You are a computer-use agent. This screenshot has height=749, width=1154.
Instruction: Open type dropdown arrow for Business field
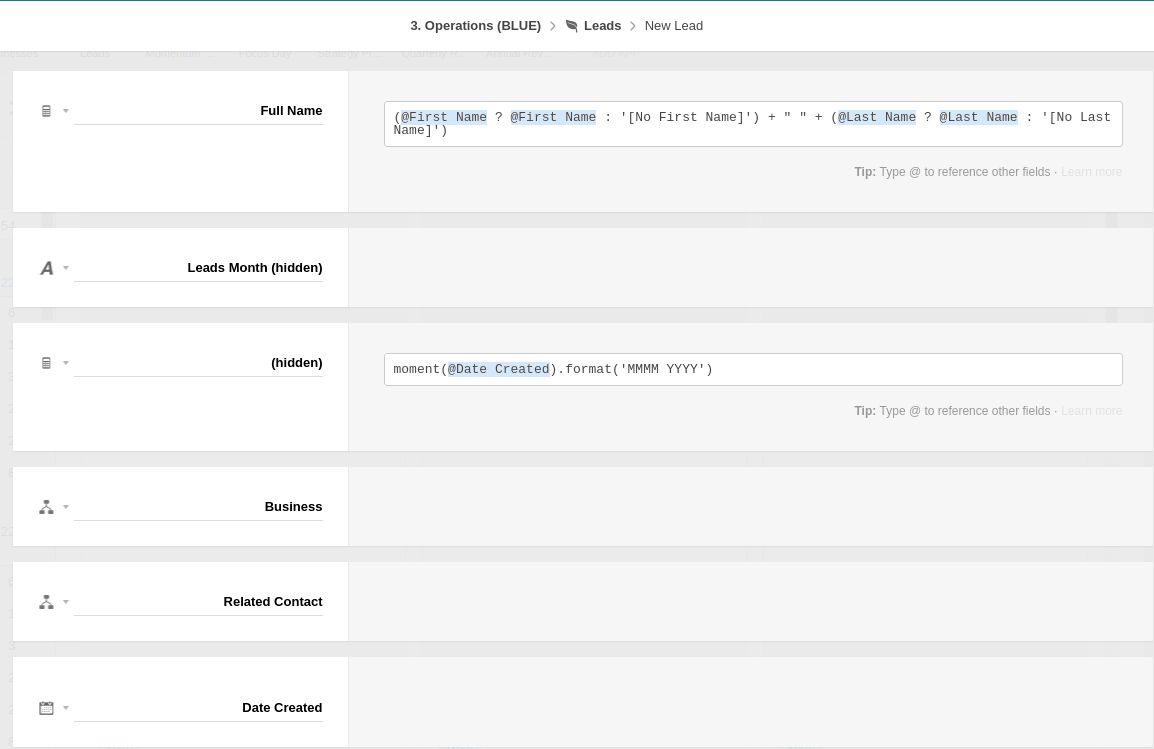66,507
